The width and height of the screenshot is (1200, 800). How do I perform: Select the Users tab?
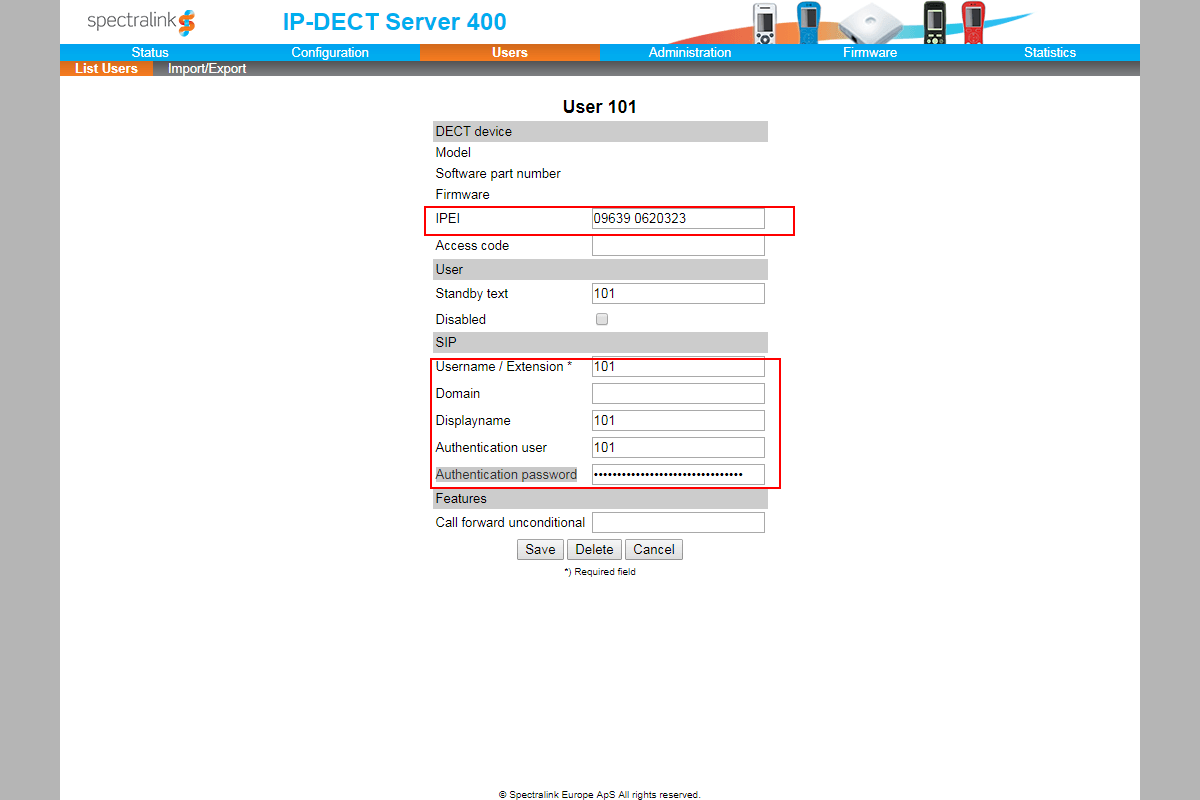pyautogui.click(x=510, y=53)
